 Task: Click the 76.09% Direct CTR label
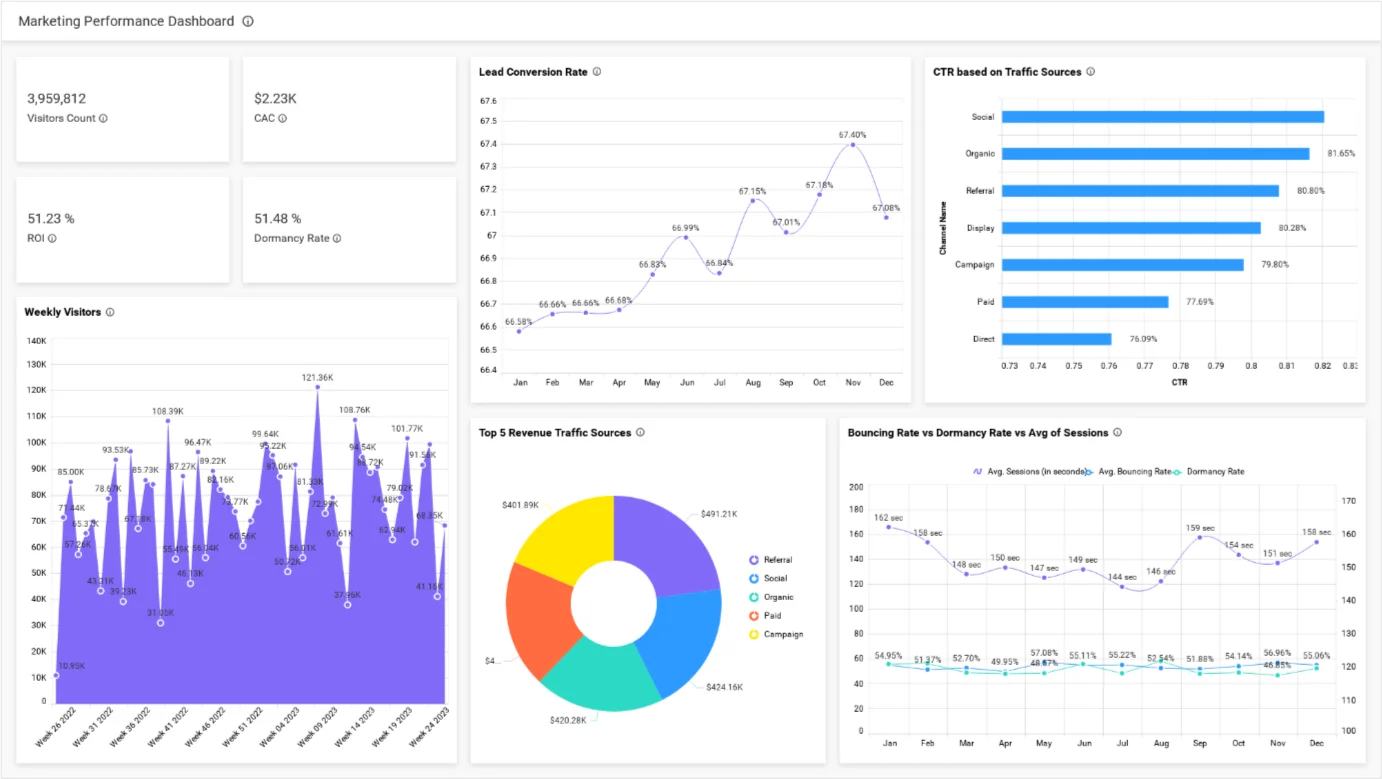(1143, 339)
